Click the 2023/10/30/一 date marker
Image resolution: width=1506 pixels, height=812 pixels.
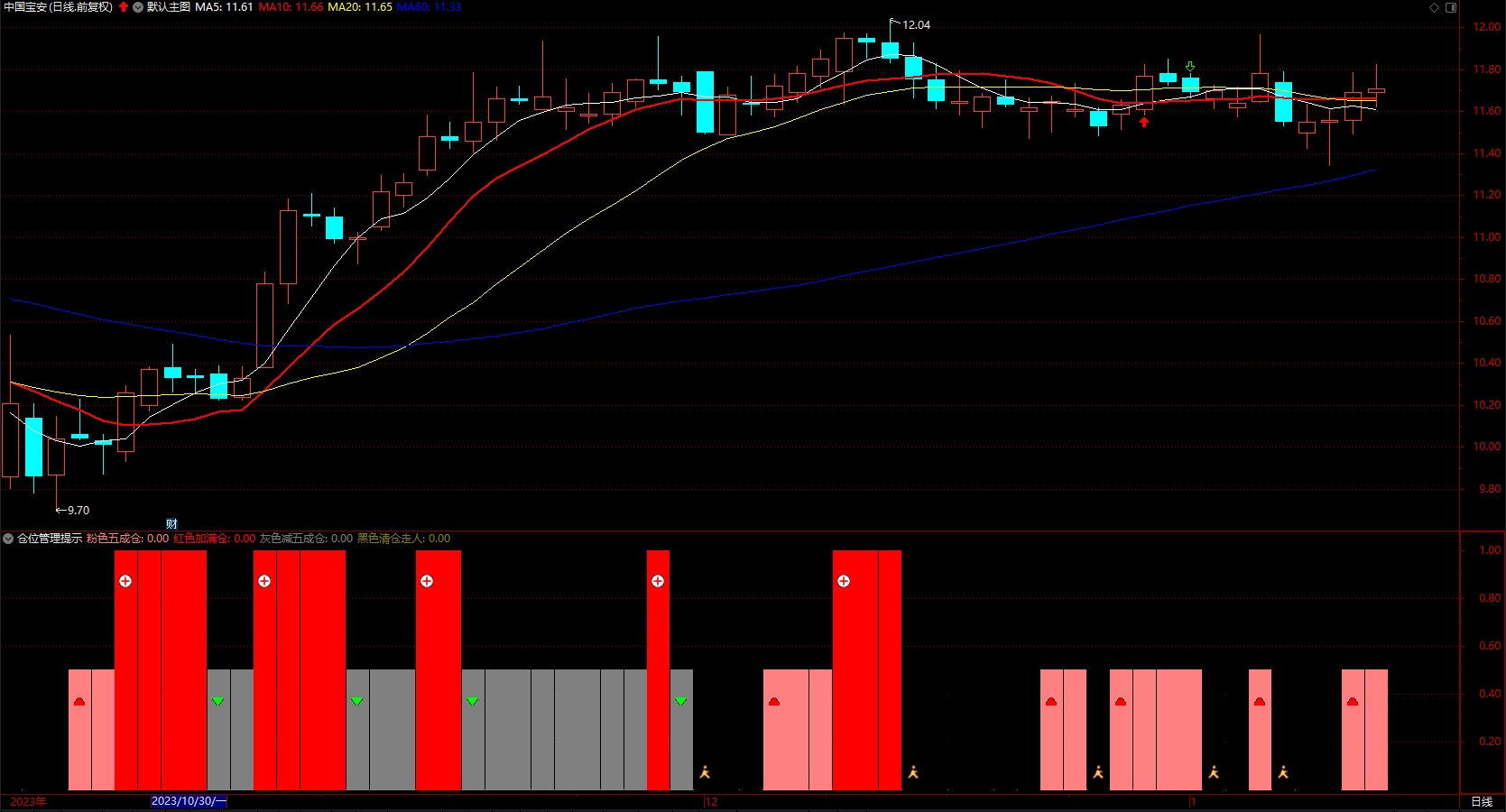pos(189,801)
